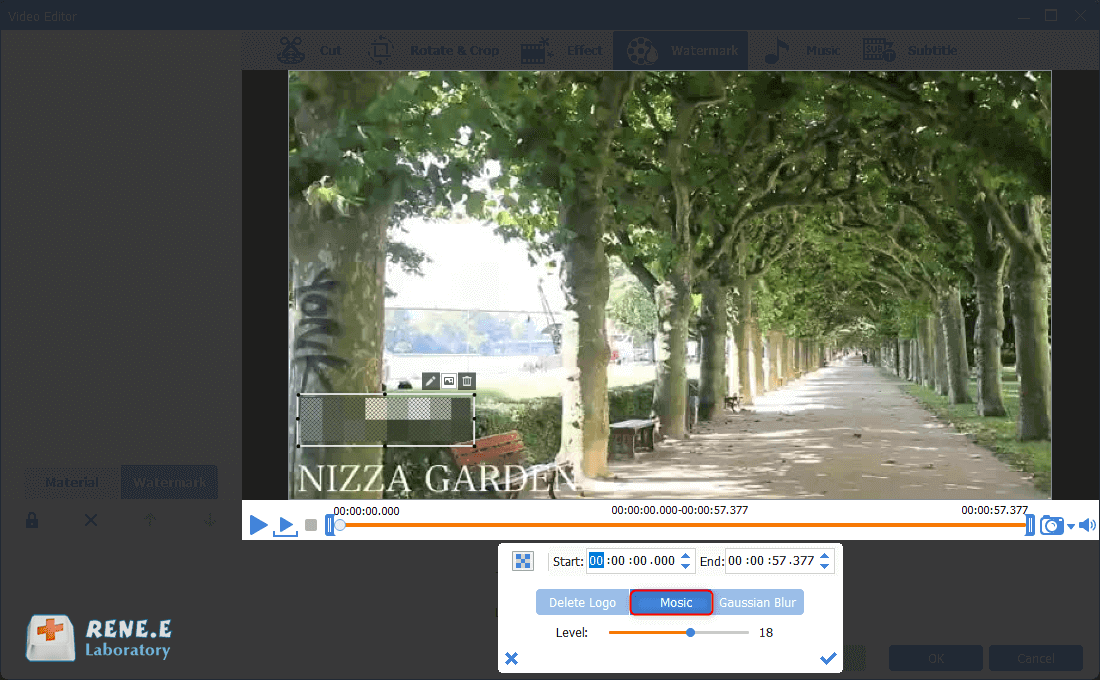Maximize the Video Editor window
Viewport: 1100px width, 680px height.
pos(1051,15)
